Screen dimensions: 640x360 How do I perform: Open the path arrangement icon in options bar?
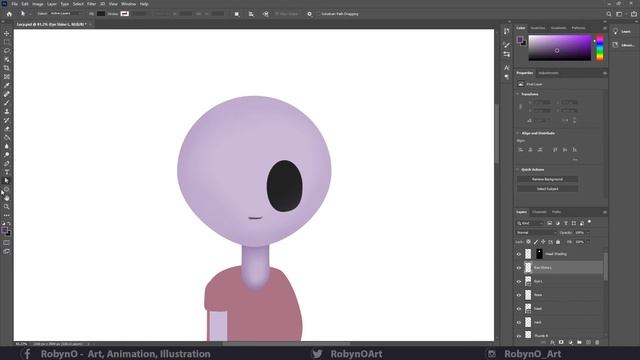pos(266,14)
